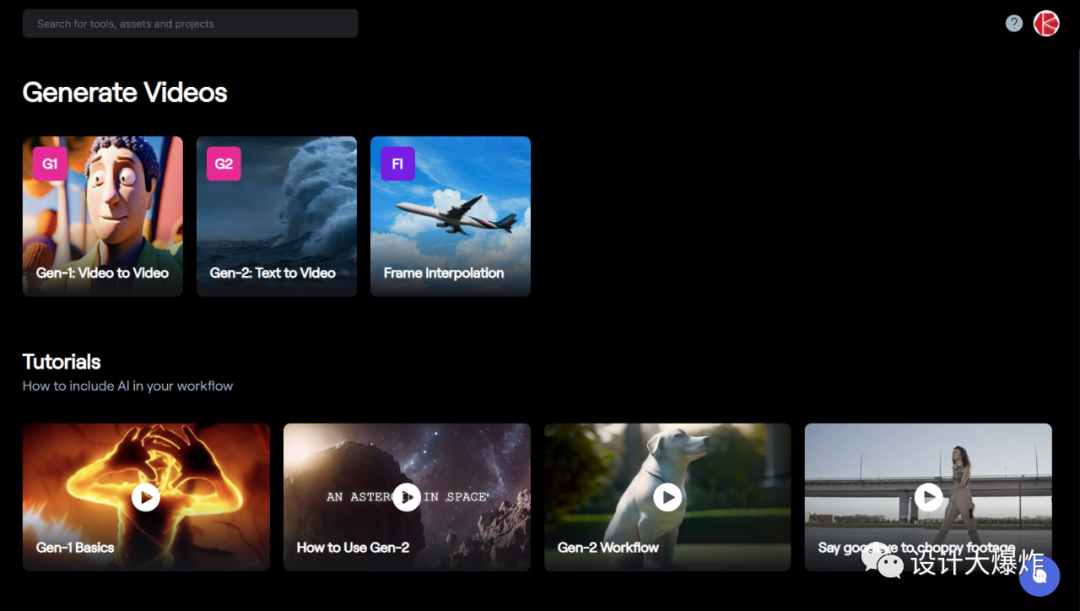Screen dimensions: 1080x611
Task: Click the search tools and assets field
Action: 190,23
